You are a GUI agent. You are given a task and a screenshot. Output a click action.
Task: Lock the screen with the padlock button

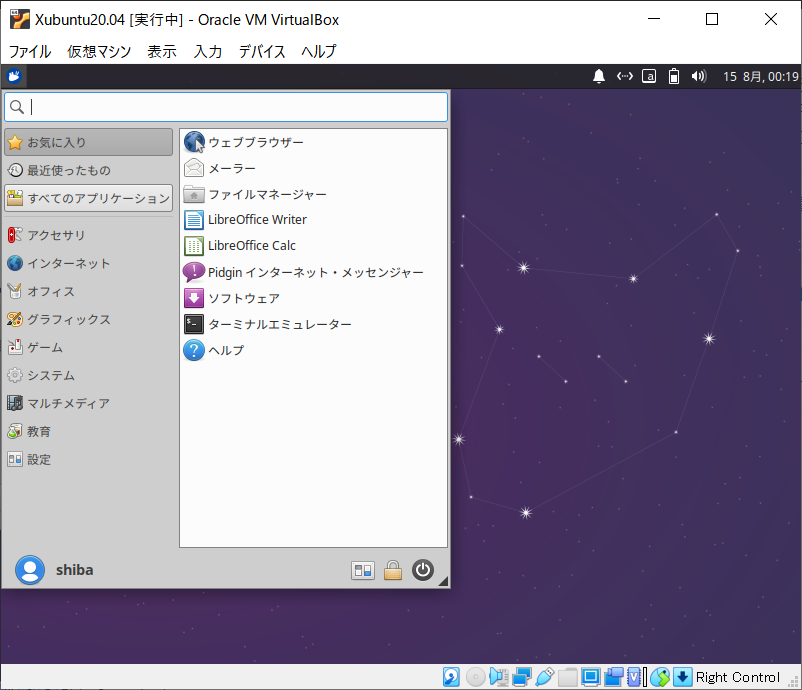[x=393, y=570]
